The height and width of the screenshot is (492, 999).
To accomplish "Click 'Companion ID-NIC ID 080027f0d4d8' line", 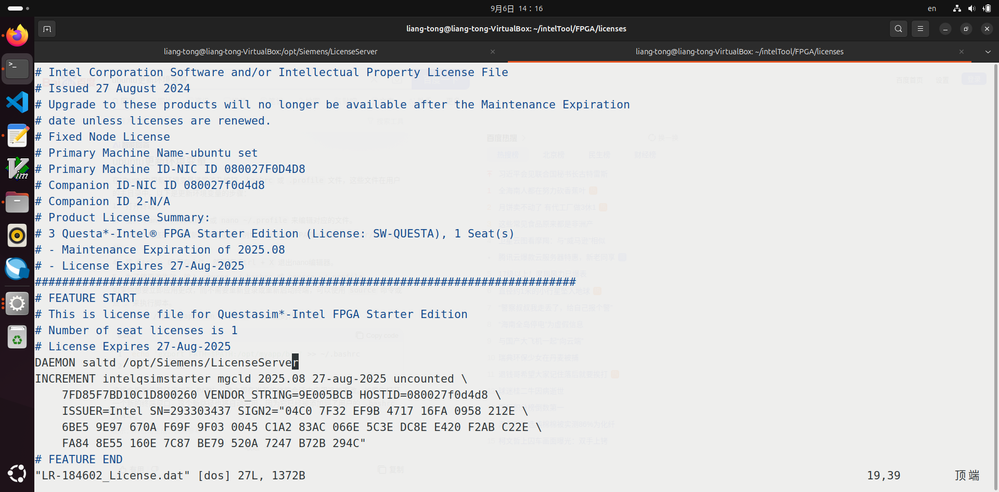I will 149,185.
